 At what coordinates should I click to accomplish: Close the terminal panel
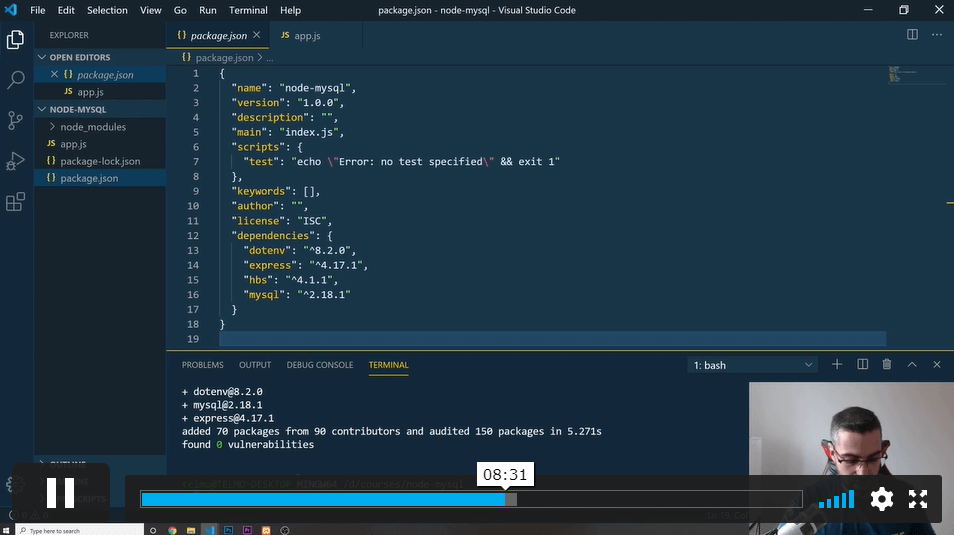click(x=936, y=365)
